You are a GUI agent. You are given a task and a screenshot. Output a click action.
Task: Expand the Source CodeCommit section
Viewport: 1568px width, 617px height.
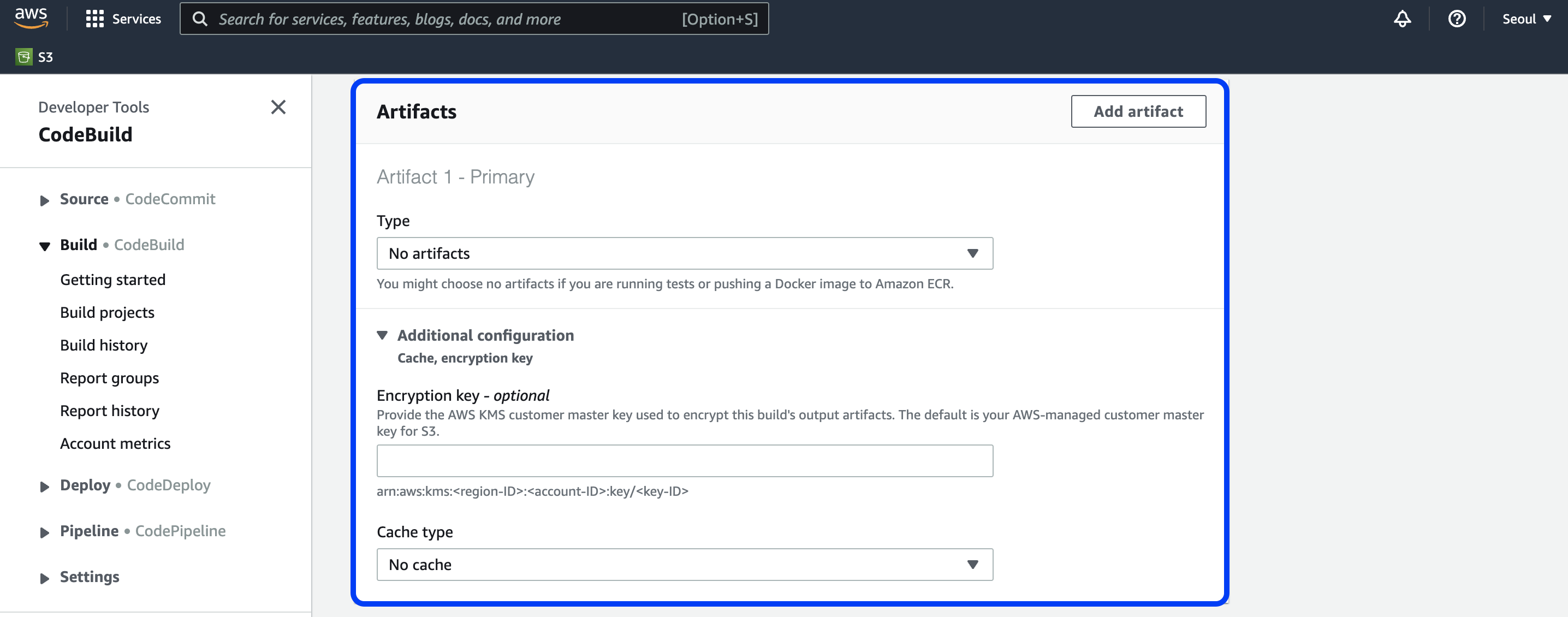point(44,200)
